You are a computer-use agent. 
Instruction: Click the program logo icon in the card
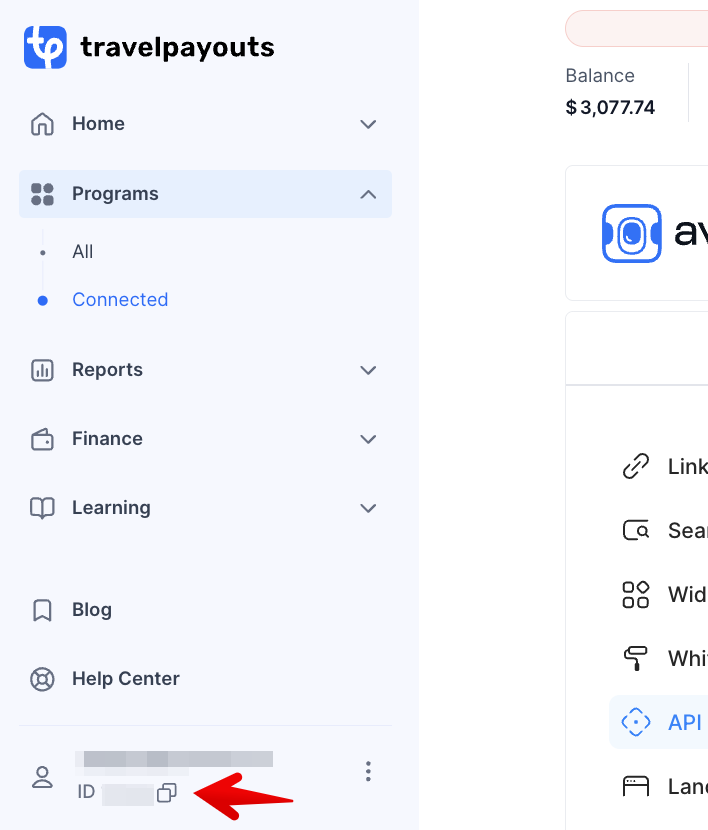click(632, 233)
